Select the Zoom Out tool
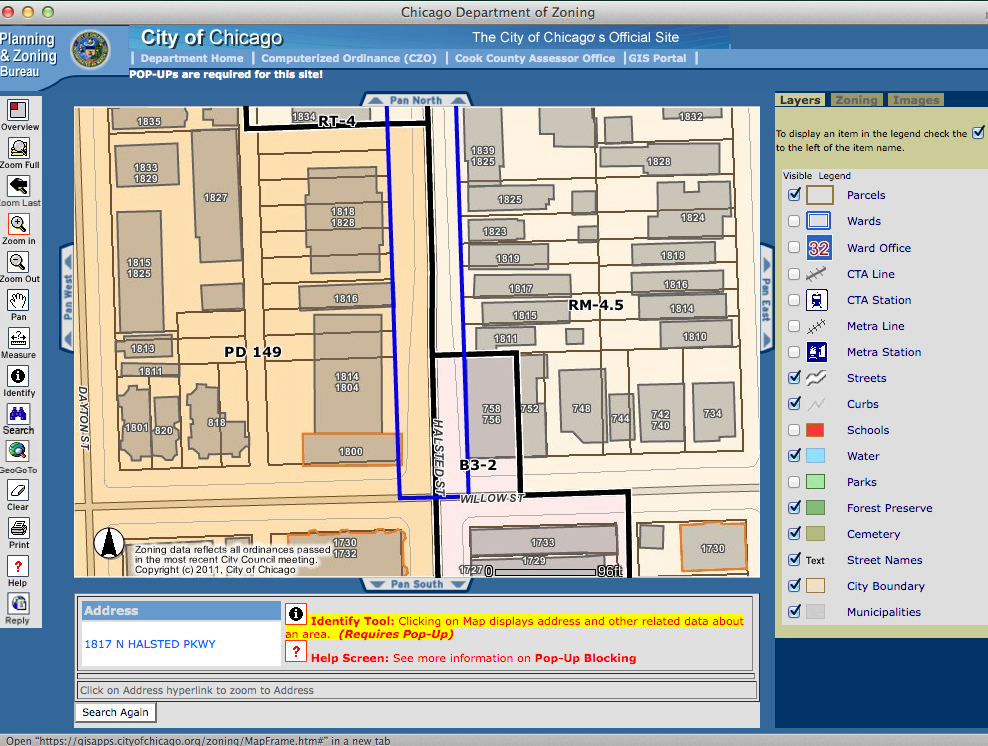The image size is (988, 746). tap(18, 262)
